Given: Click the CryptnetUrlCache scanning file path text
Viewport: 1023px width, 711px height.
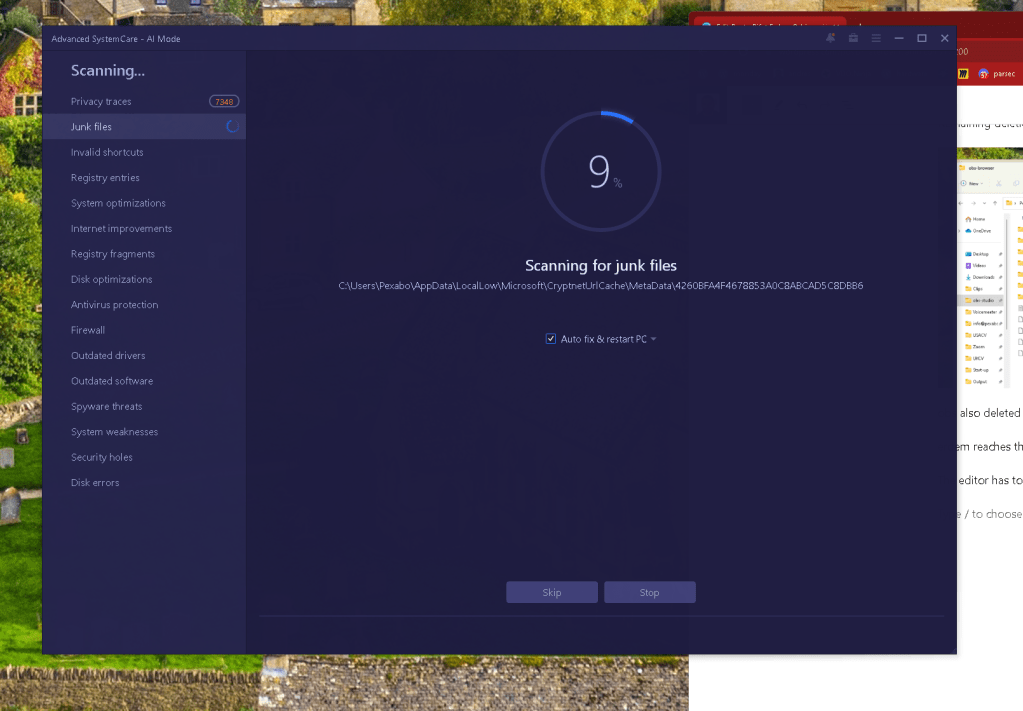Looking at the screenshot, I should pos(601,286).
